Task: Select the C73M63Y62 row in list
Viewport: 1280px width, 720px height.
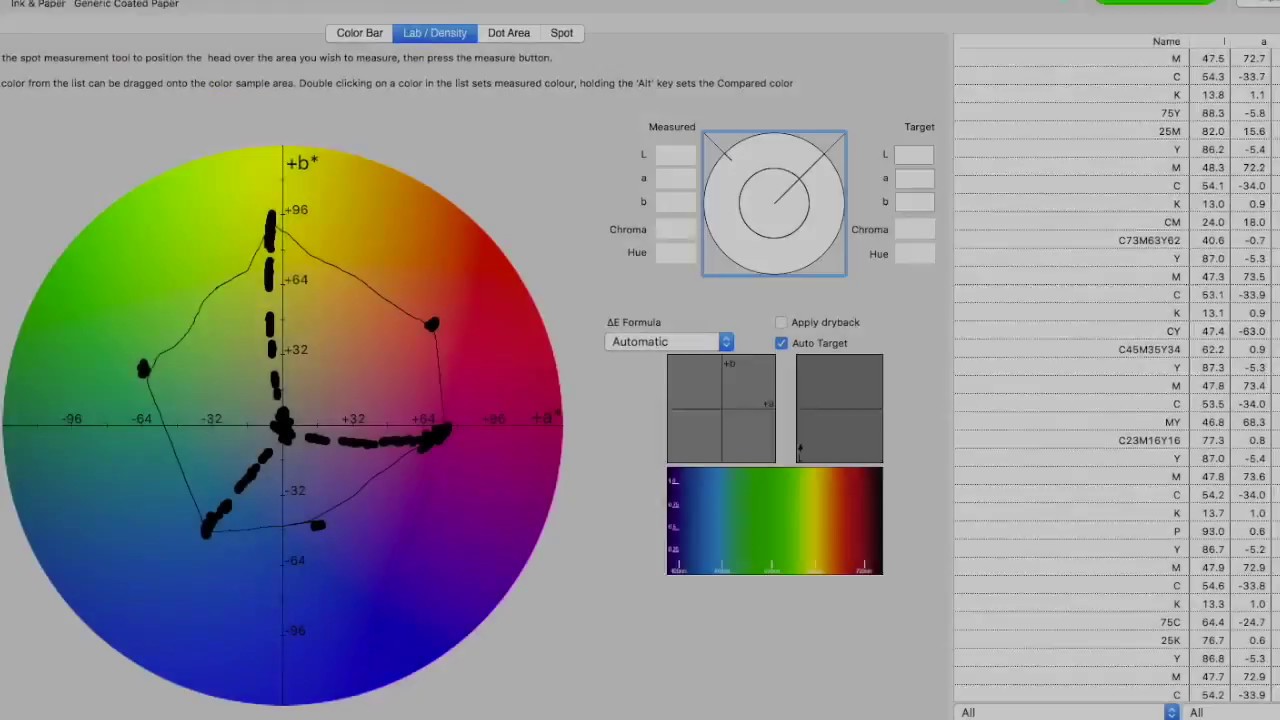Action: tap(1117, 240)
